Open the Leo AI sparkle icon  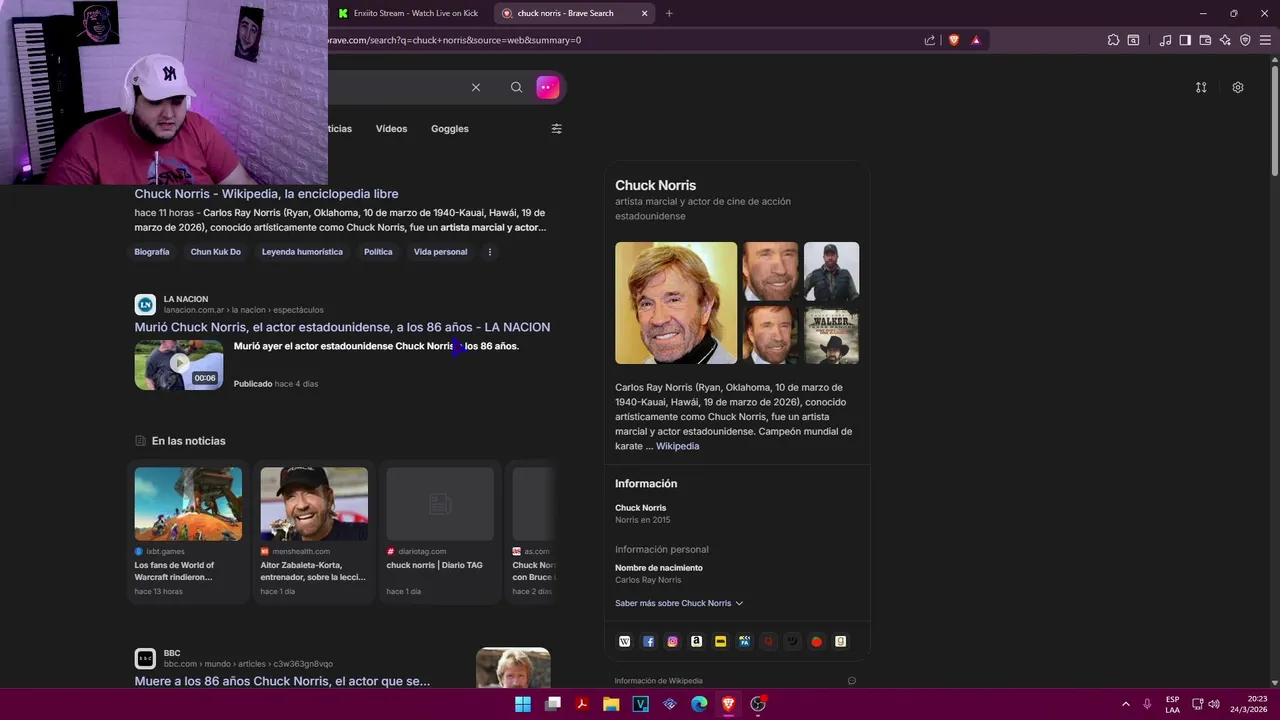tap(1225, 40)
